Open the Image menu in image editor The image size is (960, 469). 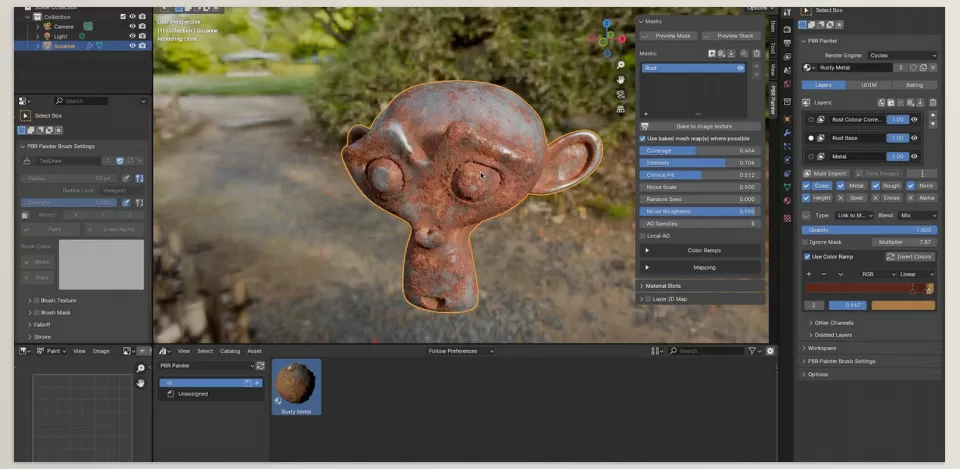[101, 351]
